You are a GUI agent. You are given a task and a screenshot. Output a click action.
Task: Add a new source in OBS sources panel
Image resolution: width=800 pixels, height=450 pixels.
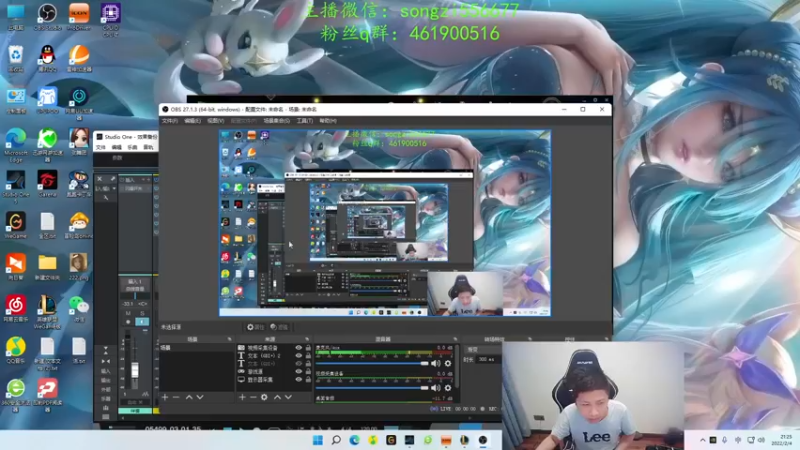pyautogui.click(x=242, y=397)
